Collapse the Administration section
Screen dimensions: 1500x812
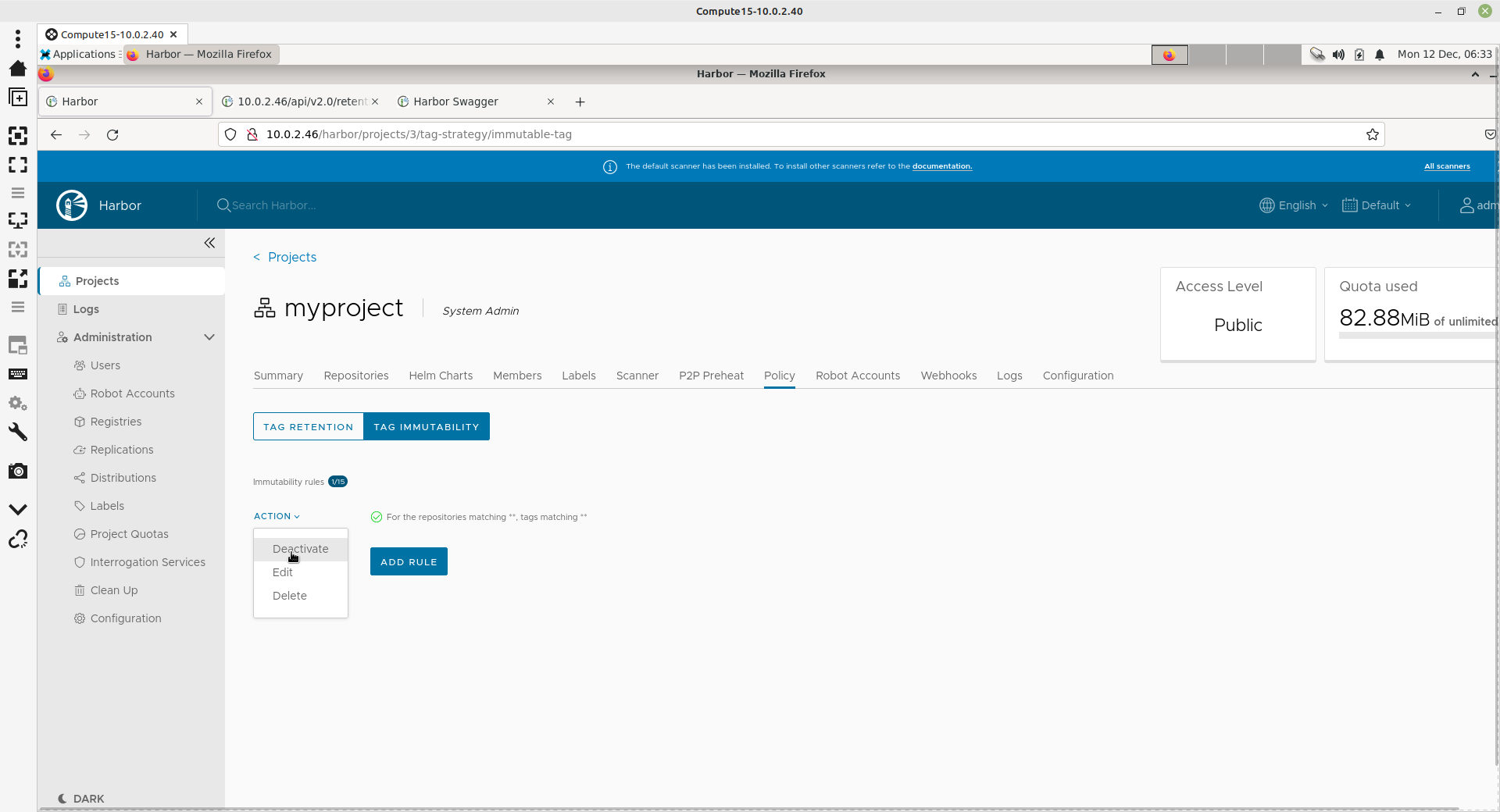[x=209, y=337]
